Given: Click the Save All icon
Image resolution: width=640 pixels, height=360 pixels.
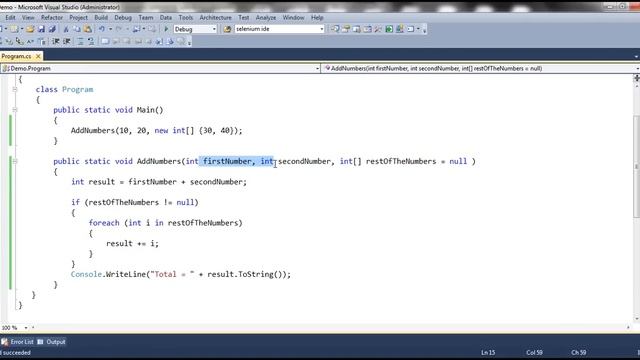Looking at the screenshot, I should [x=52, y=29].
